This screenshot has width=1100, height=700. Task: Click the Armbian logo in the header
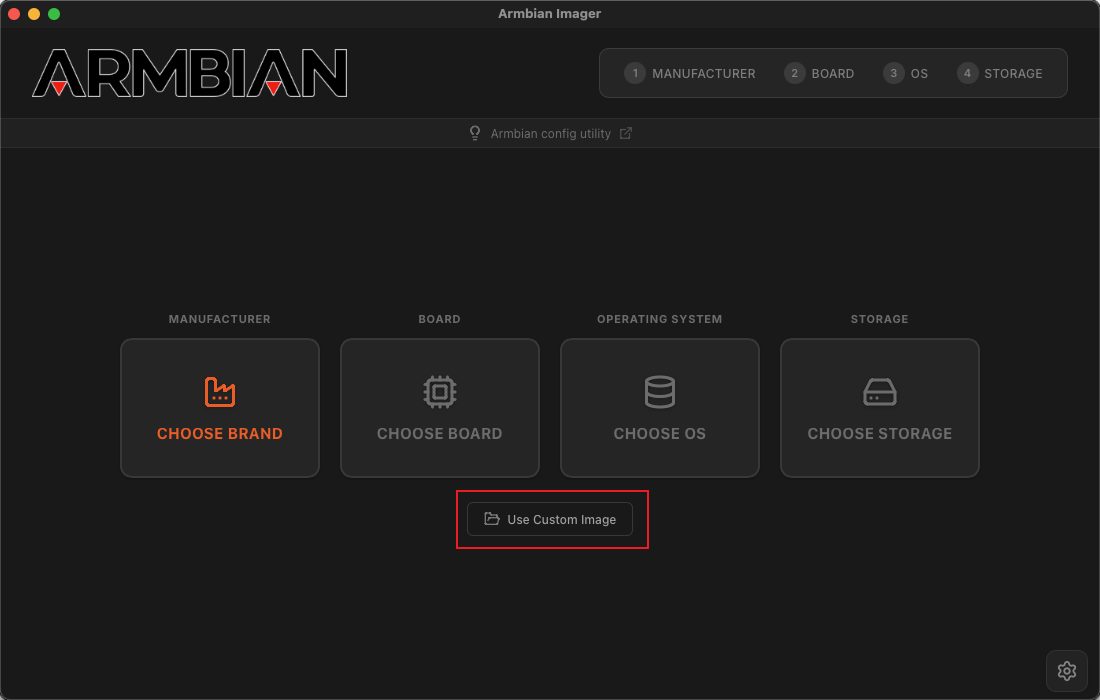pyautogui.click(x=190, y=73)
